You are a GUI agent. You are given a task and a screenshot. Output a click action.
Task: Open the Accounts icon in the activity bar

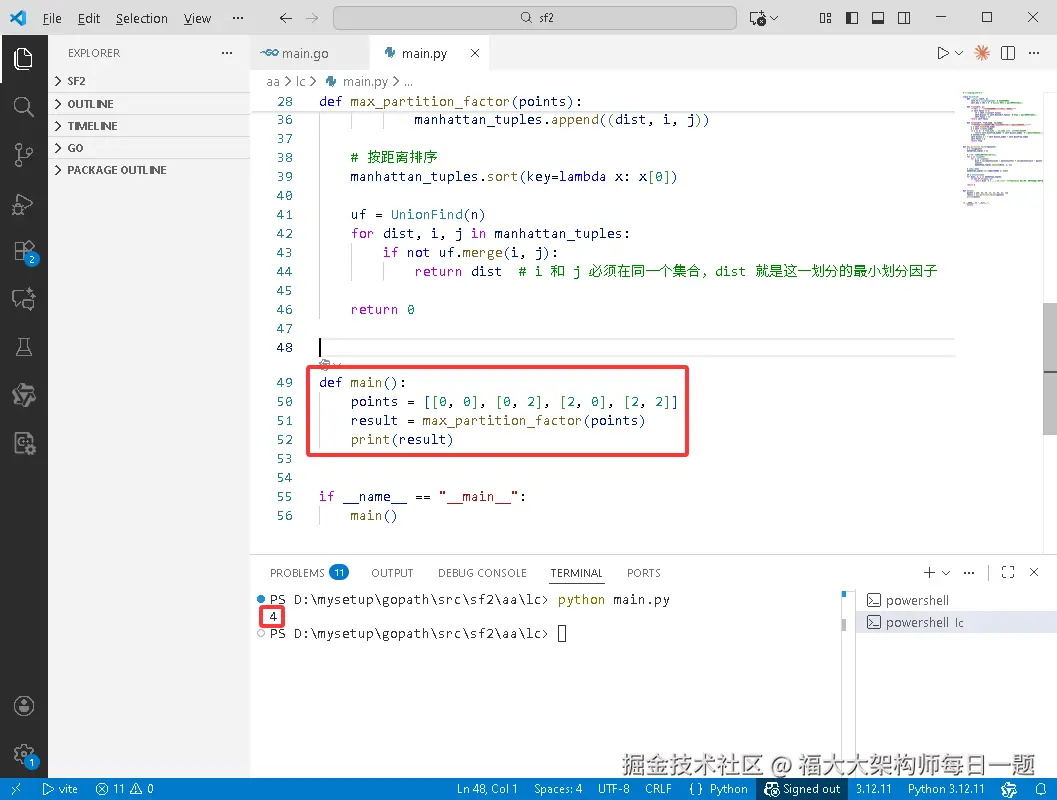point(24,706)
